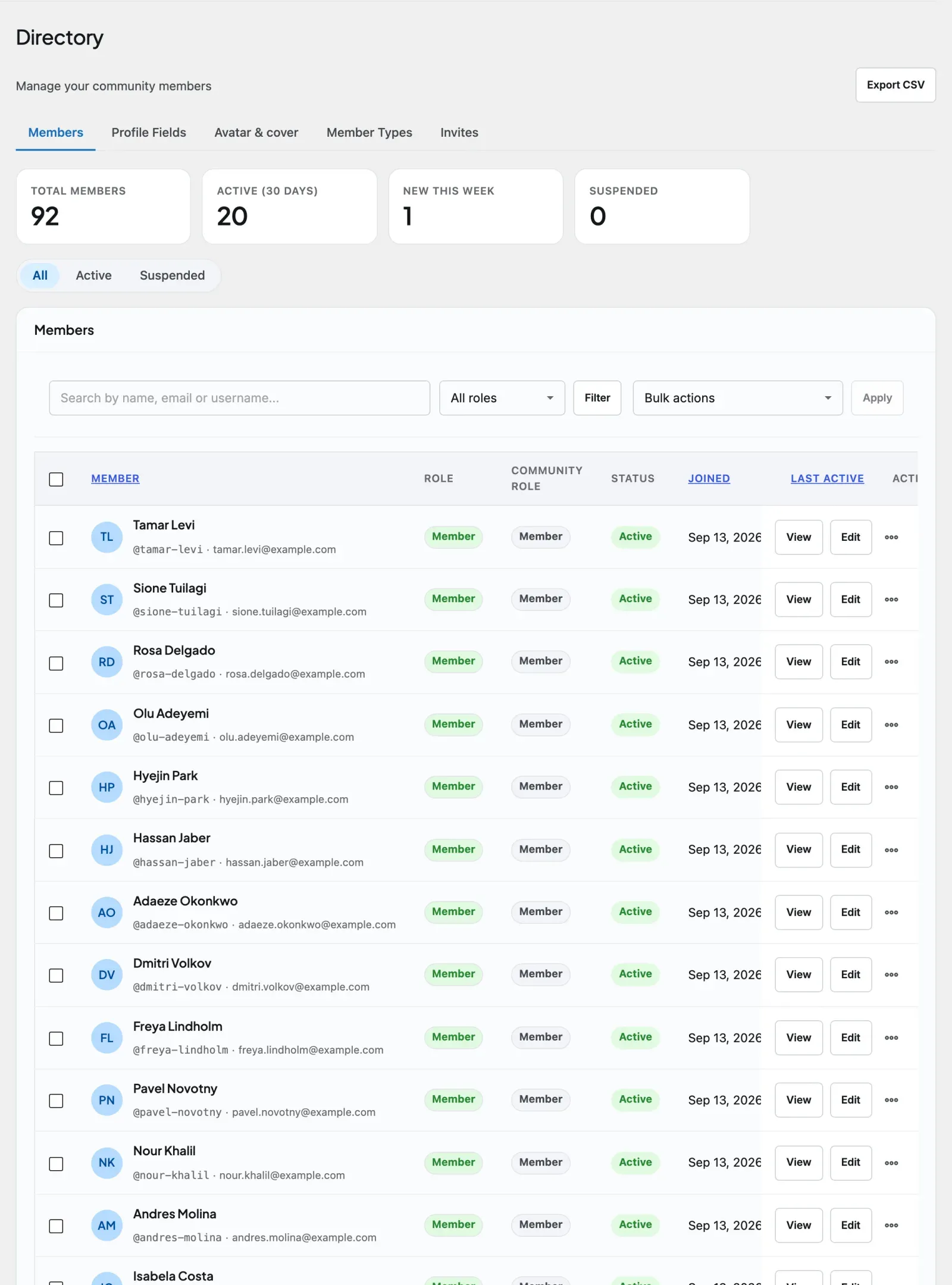
Task: Open more options for Dmitri Volkov
Action: [x=891, y=974]
